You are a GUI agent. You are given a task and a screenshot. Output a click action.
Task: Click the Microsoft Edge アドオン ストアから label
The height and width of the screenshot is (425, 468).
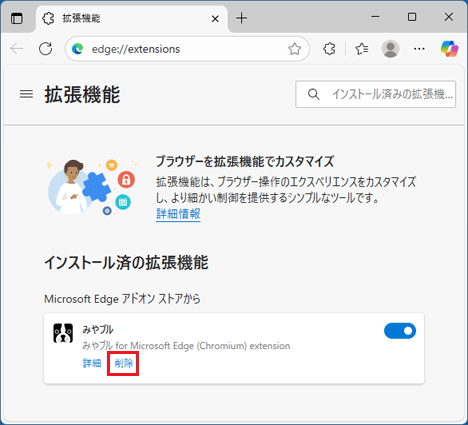[122, 299]
